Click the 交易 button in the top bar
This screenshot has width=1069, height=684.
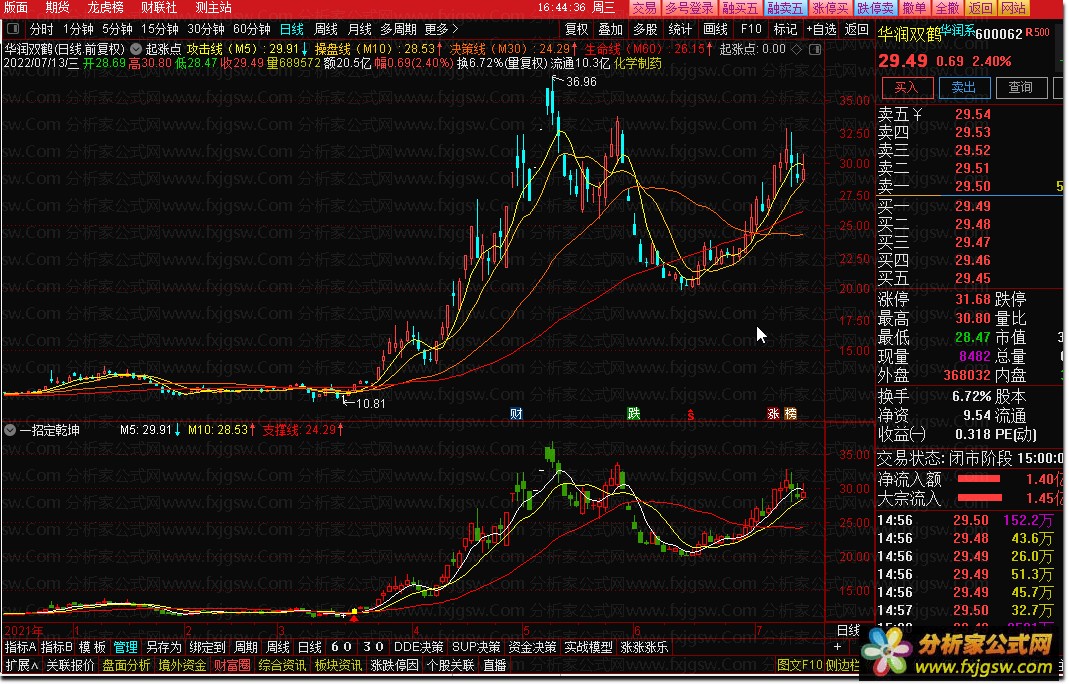(644, 8)
